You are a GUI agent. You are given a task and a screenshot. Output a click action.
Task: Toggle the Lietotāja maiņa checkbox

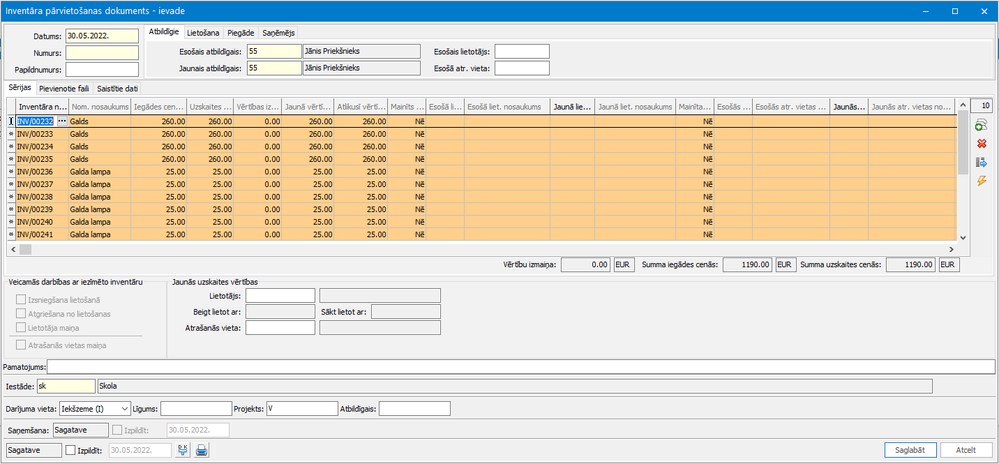(x=21, y=327)
